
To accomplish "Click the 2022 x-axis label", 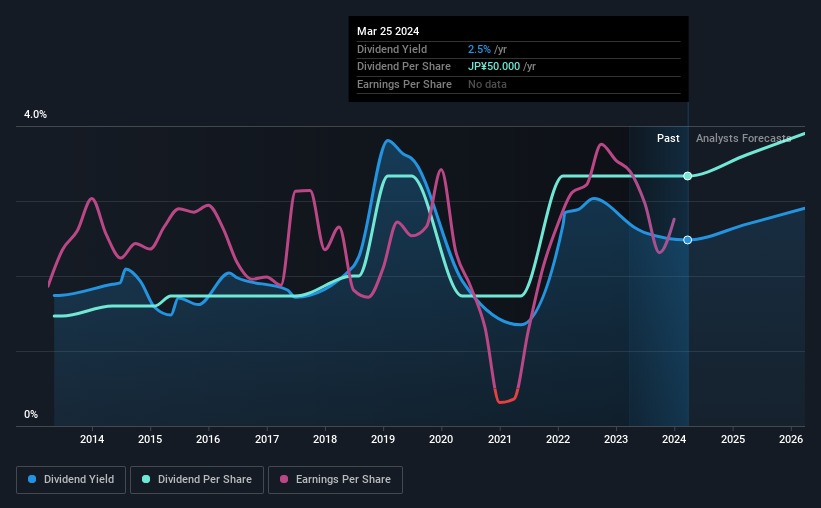I will (x=558, y=439).
